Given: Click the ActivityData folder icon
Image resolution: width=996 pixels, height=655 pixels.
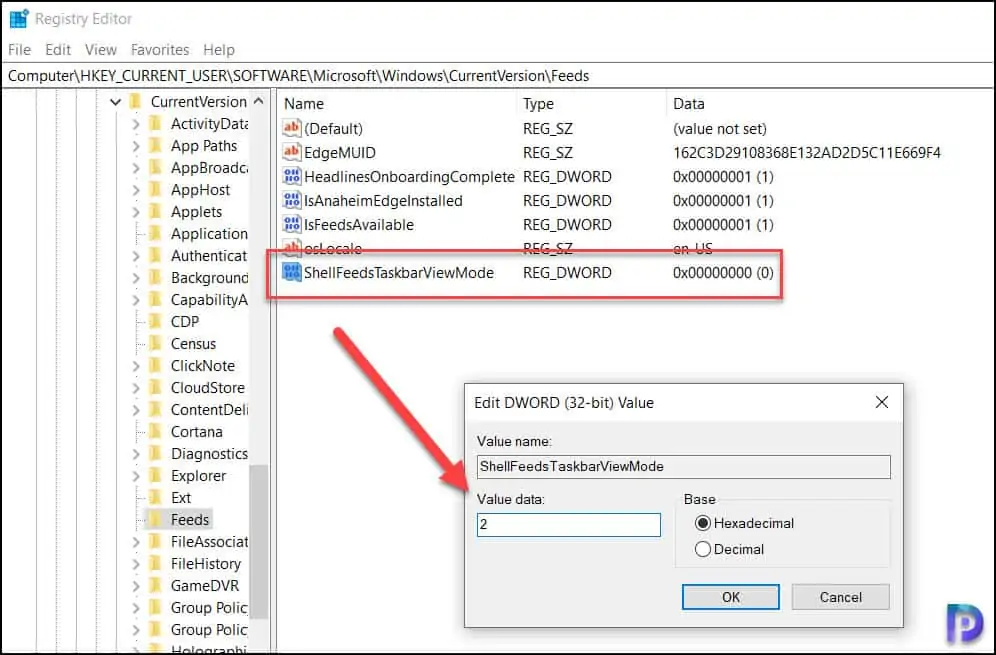Looking at the screenshot, I should 156,124.
